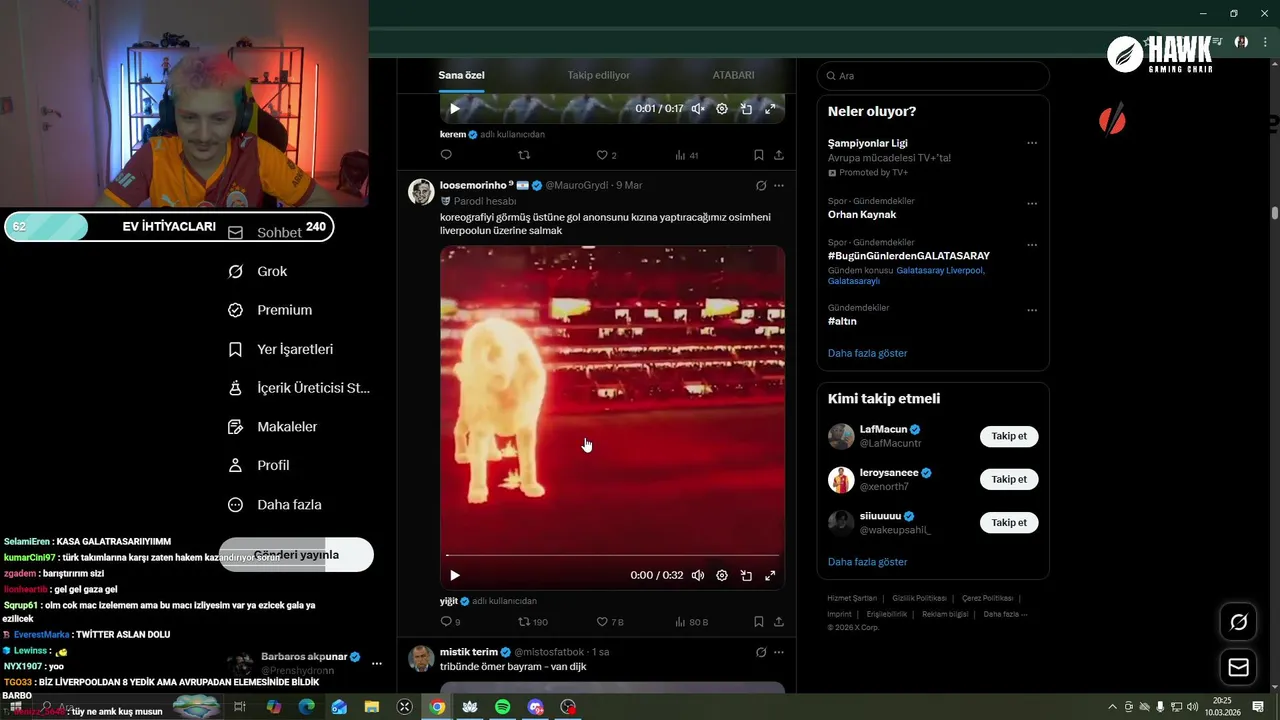Screen dimensions: 1280x720
Task: Switch to ATABARI tab
Action: click(x=733, y=75)
